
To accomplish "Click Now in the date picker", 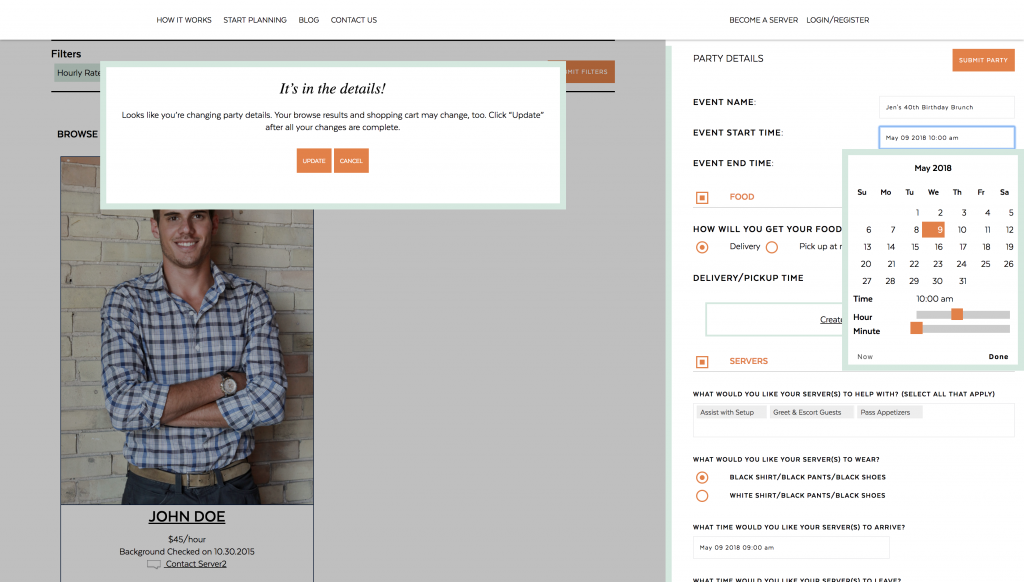I will pyautogui.click(x=865, y=357).
